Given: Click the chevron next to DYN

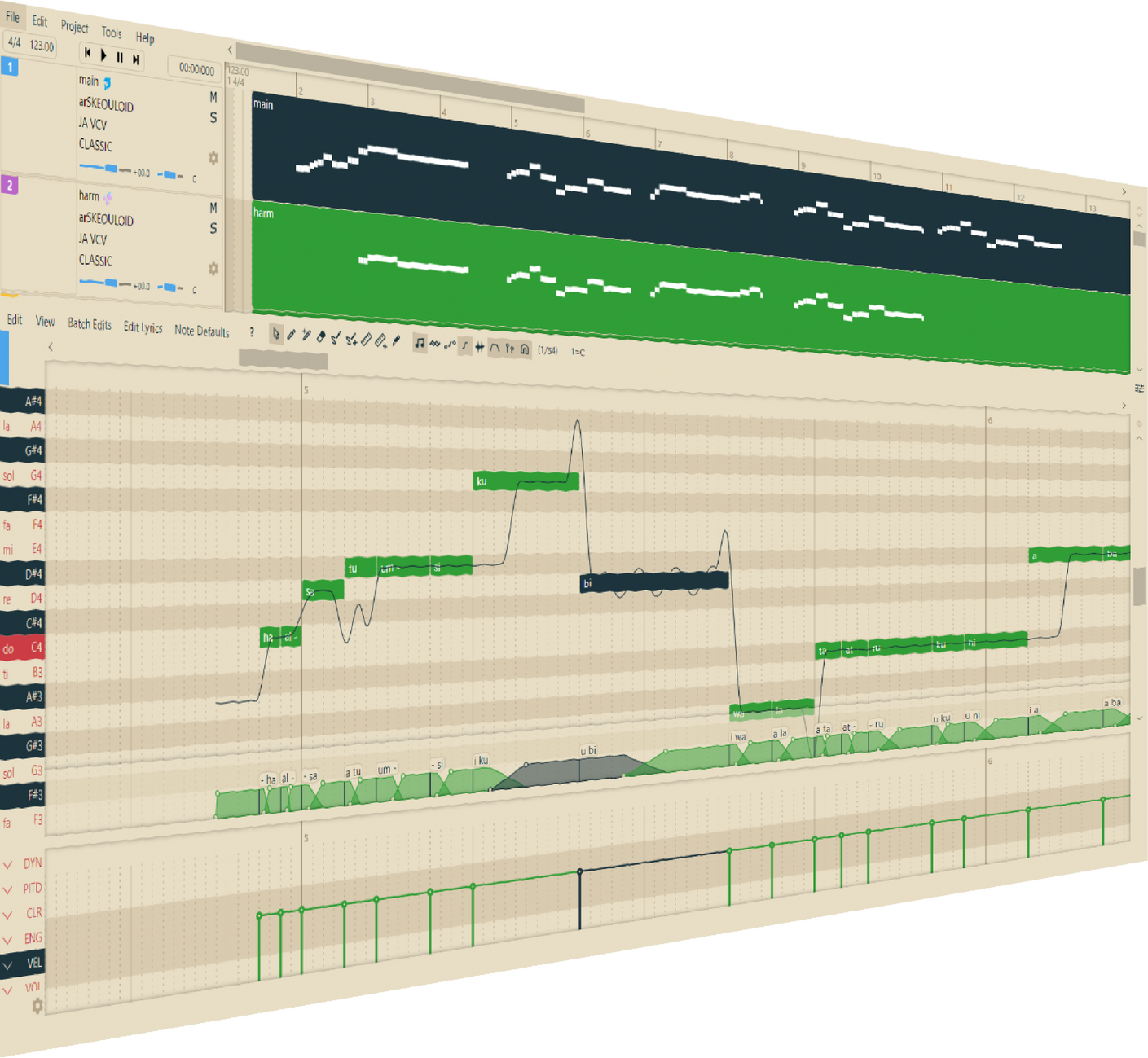Looking at the screenshot, I should pos(8,865).
